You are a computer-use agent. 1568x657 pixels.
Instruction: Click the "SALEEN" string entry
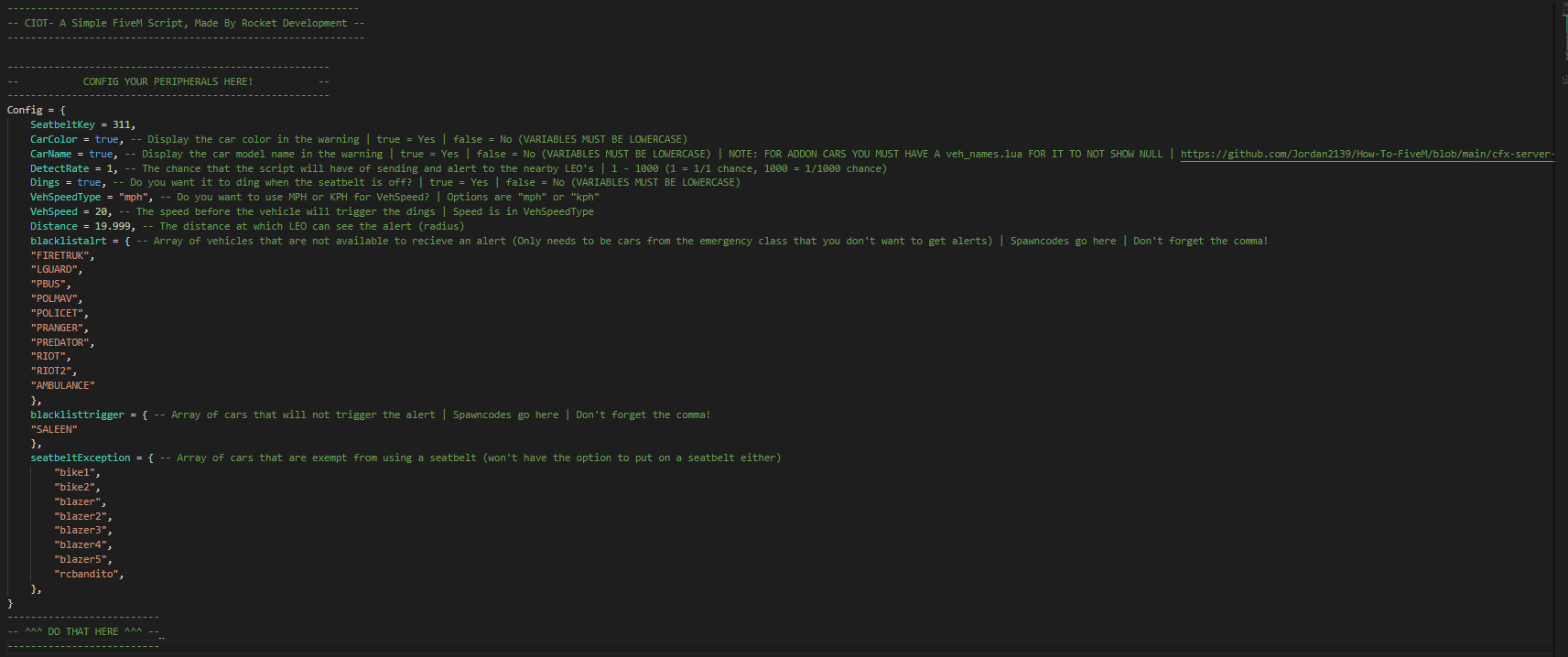54,429
